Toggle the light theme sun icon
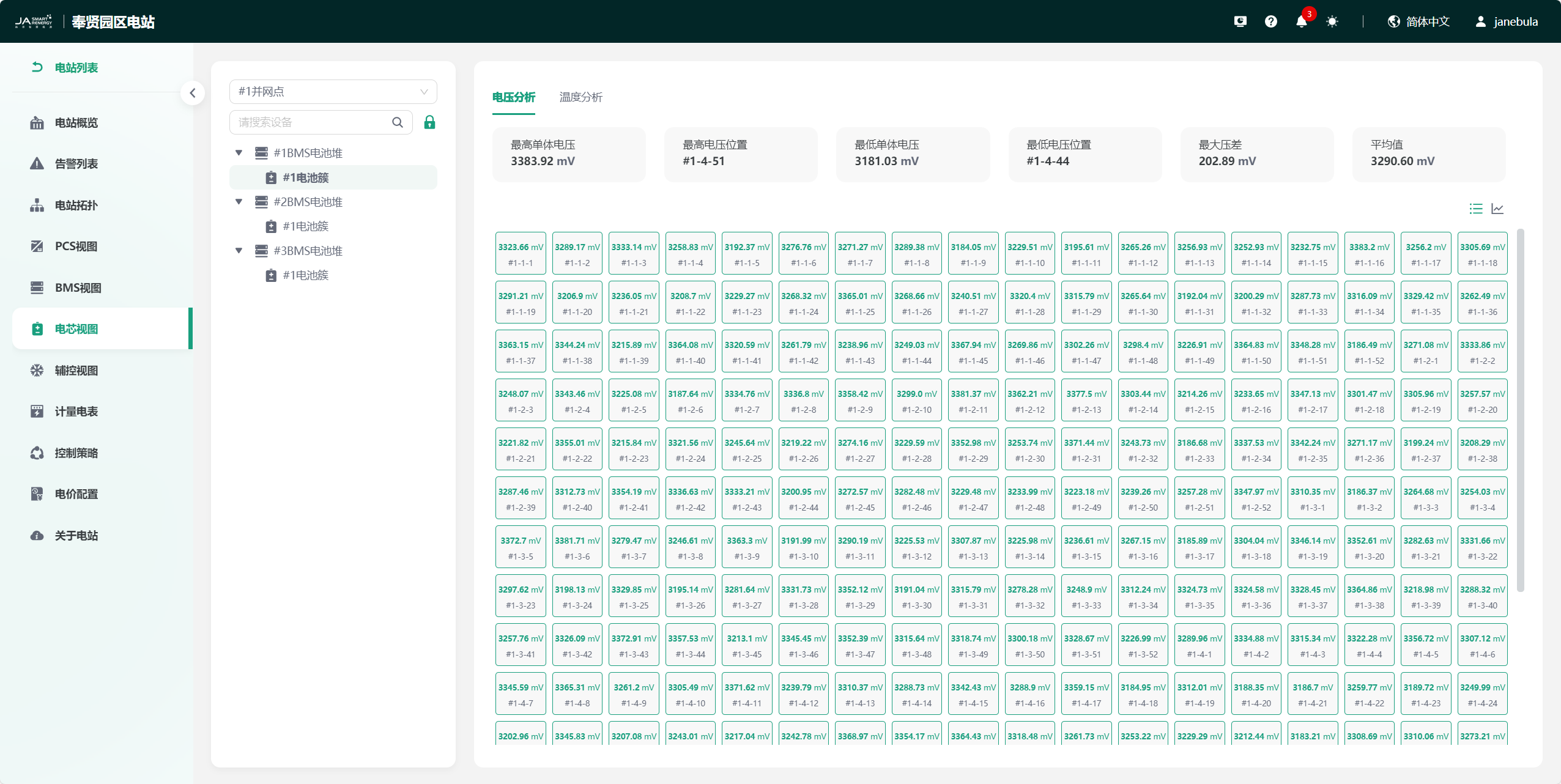The image size is (1561, 784). (1332, 21)
